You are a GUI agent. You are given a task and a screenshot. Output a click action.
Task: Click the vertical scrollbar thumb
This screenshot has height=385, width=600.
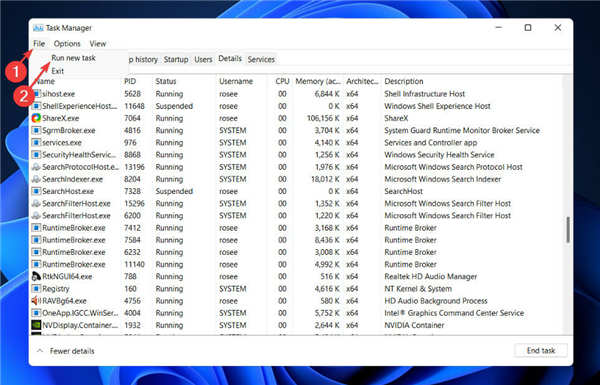click(x=568, y=230)
